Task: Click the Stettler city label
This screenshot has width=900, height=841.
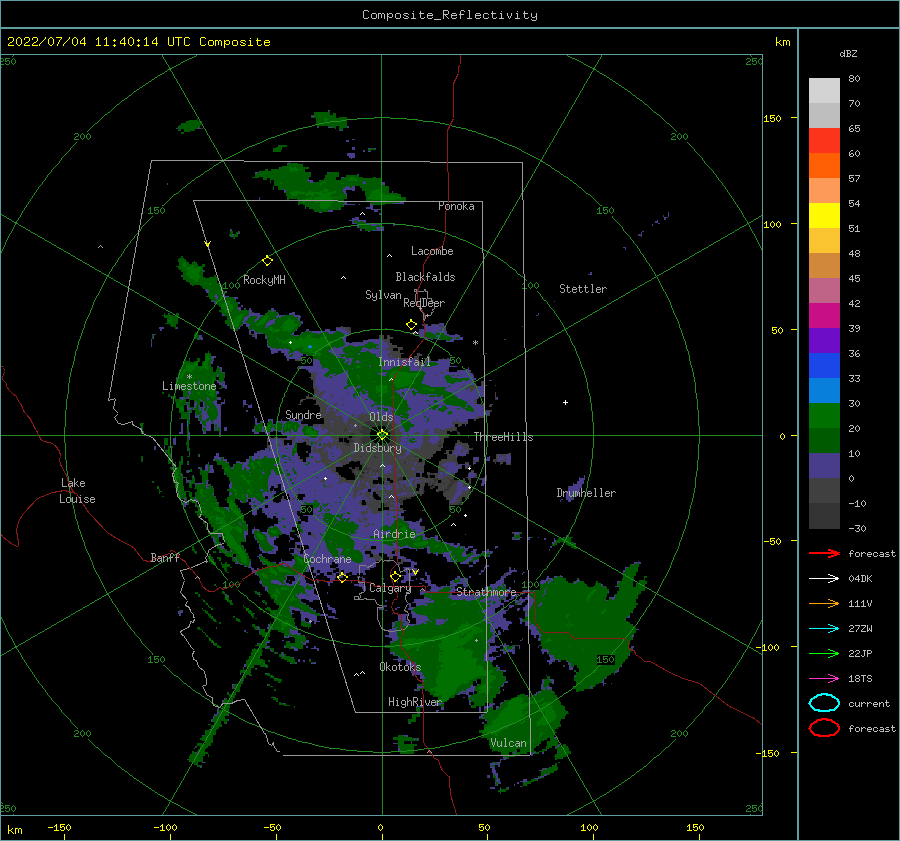Action: 583,289
